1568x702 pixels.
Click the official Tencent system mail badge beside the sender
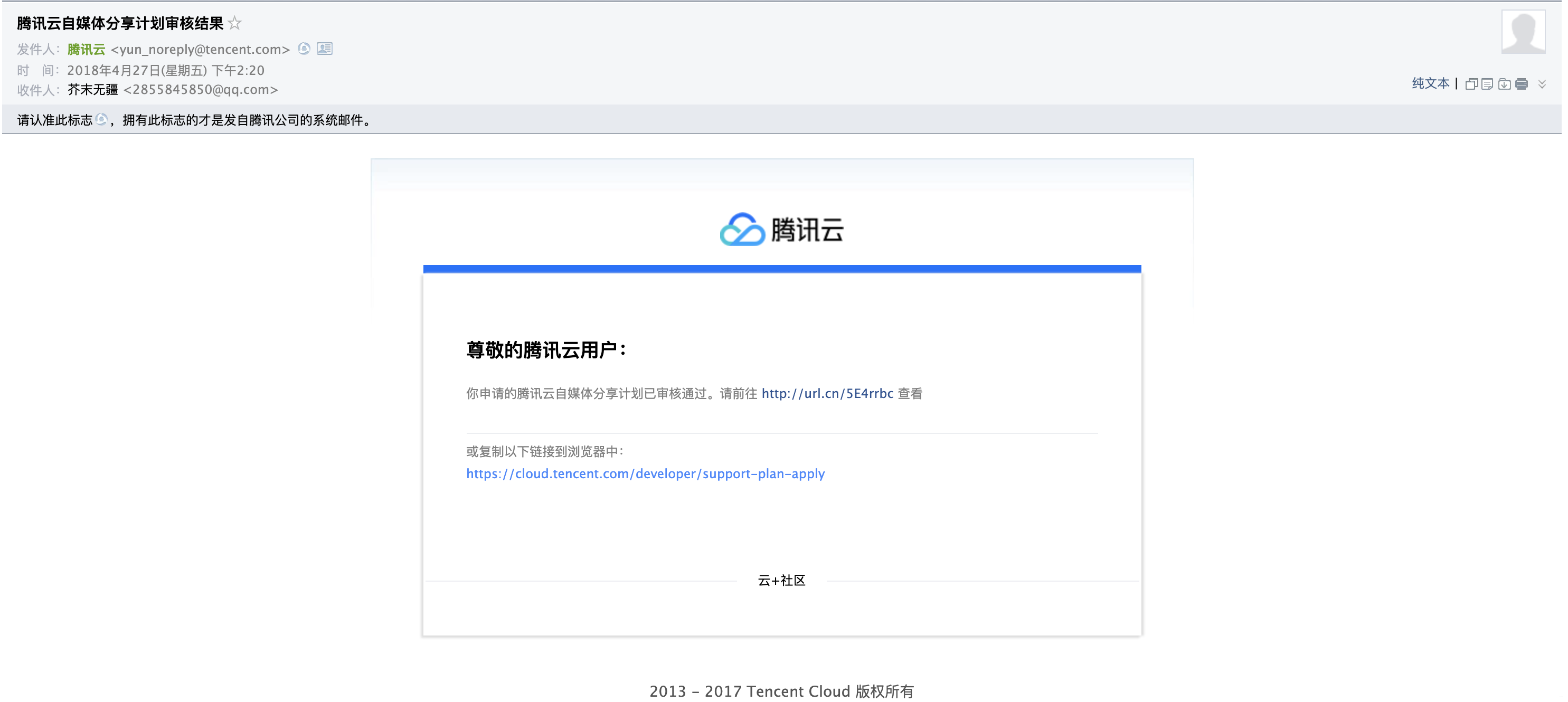(304, 49)
